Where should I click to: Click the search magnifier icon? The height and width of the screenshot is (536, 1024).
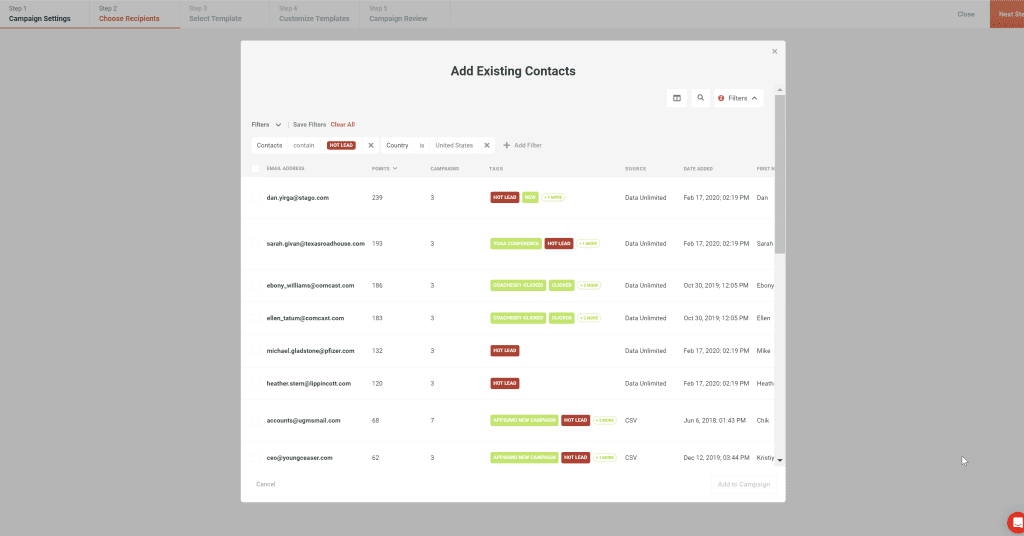[700, 98]
